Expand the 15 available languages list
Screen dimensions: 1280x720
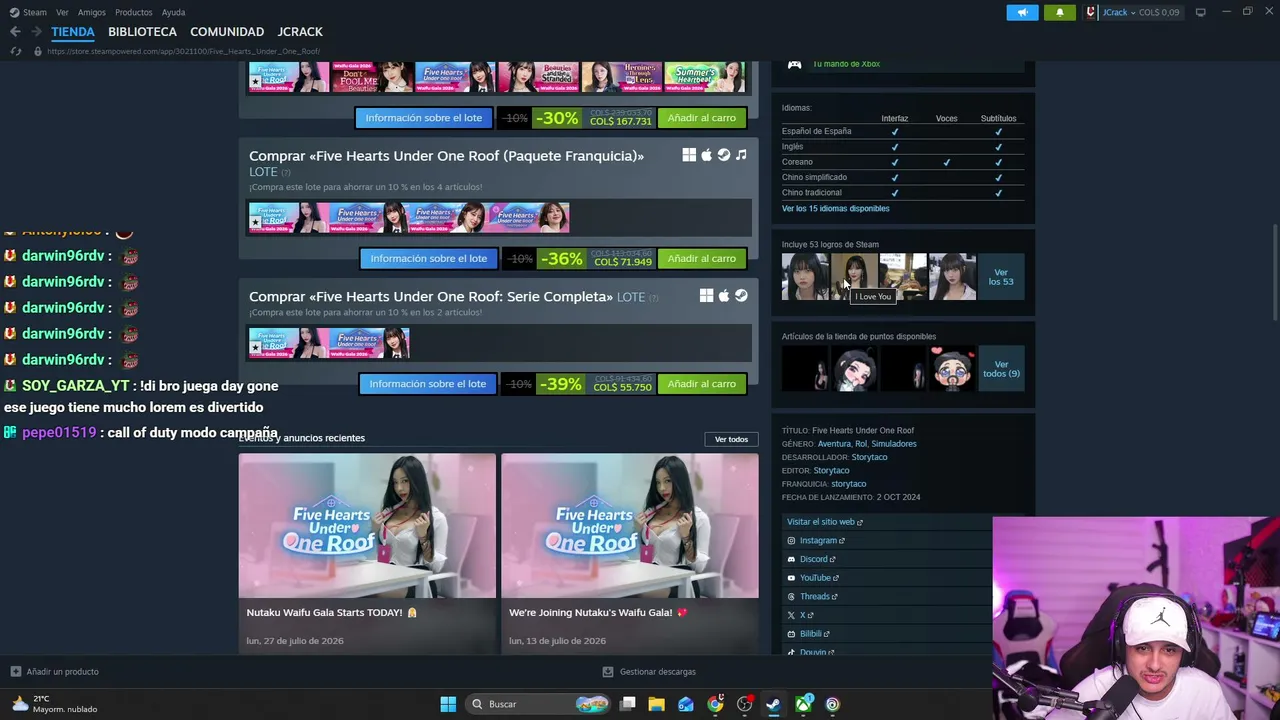coord(835,208)
